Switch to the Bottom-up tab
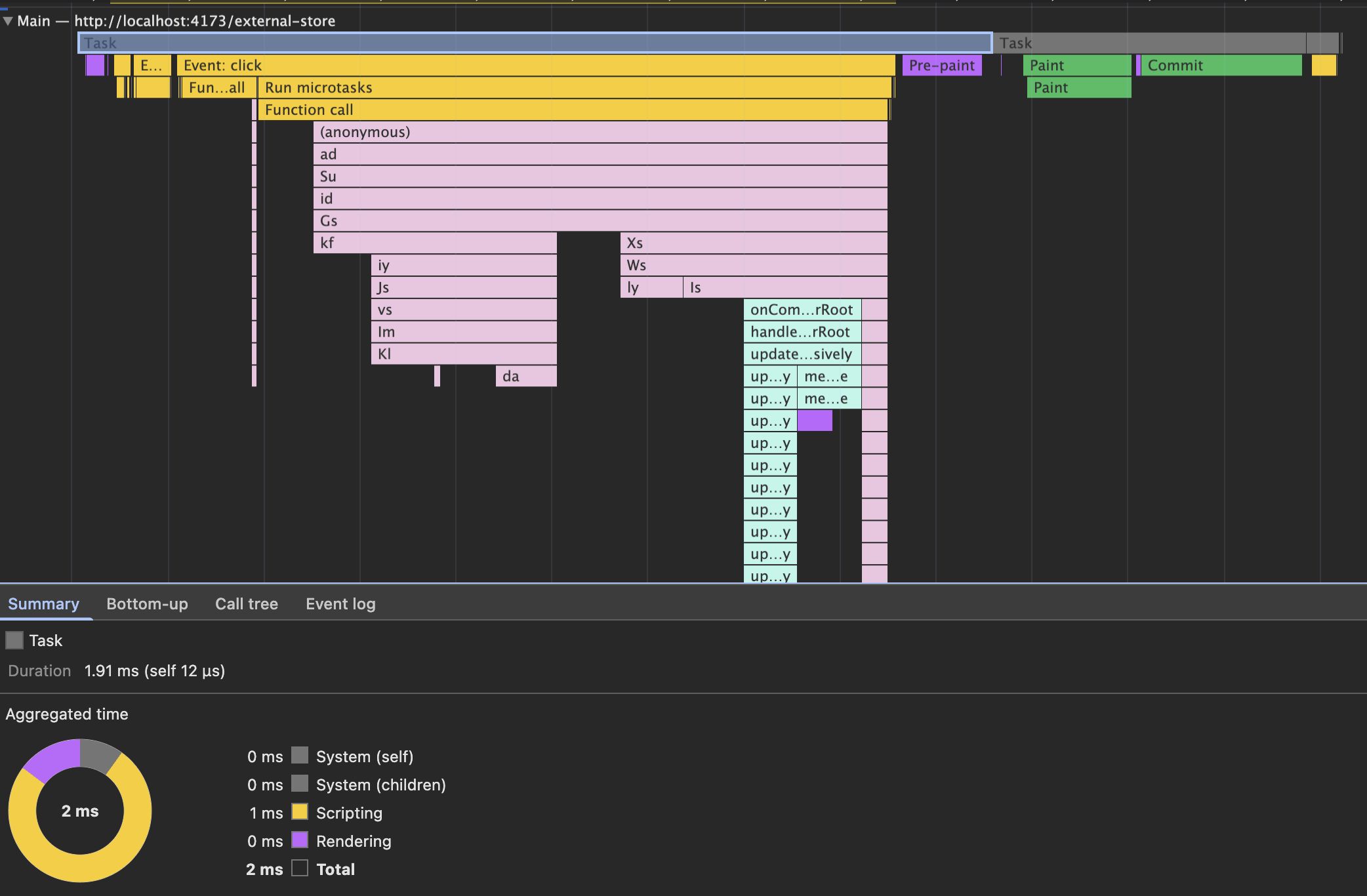Viewport: 1367px width, 896px height. [147, 604]
